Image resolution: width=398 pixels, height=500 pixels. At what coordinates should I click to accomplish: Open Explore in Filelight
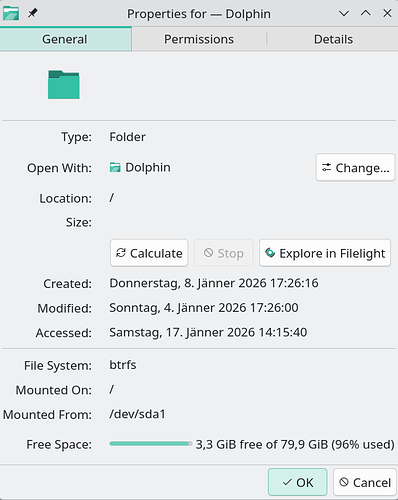(x=325, y=253)
